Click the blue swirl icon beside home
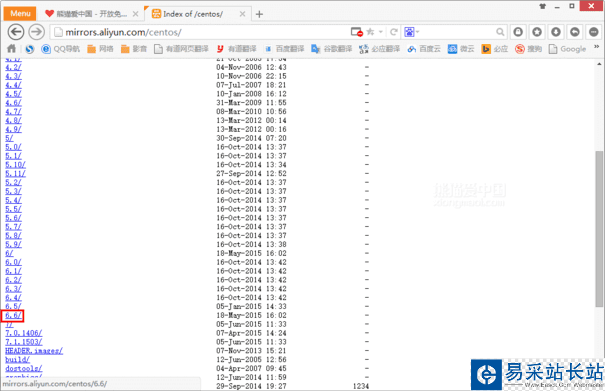 (x=30, y=49)
